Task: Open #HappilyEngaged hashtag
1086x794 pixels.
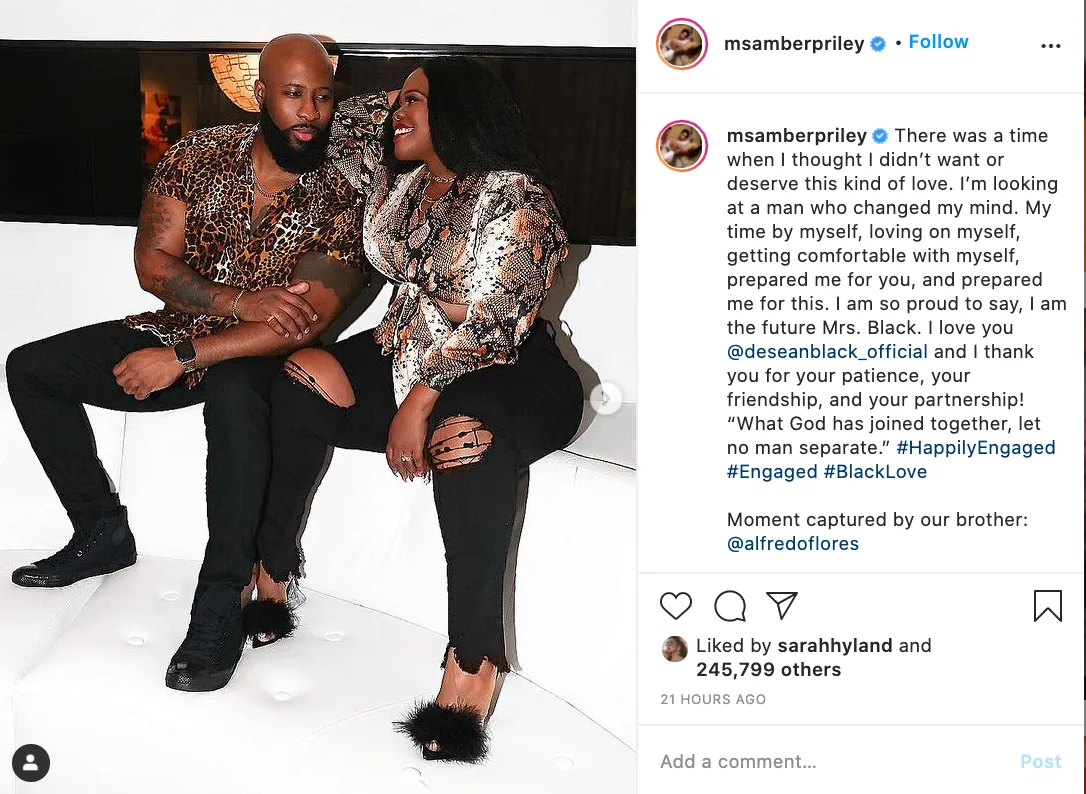Action: tap(976, 448)
